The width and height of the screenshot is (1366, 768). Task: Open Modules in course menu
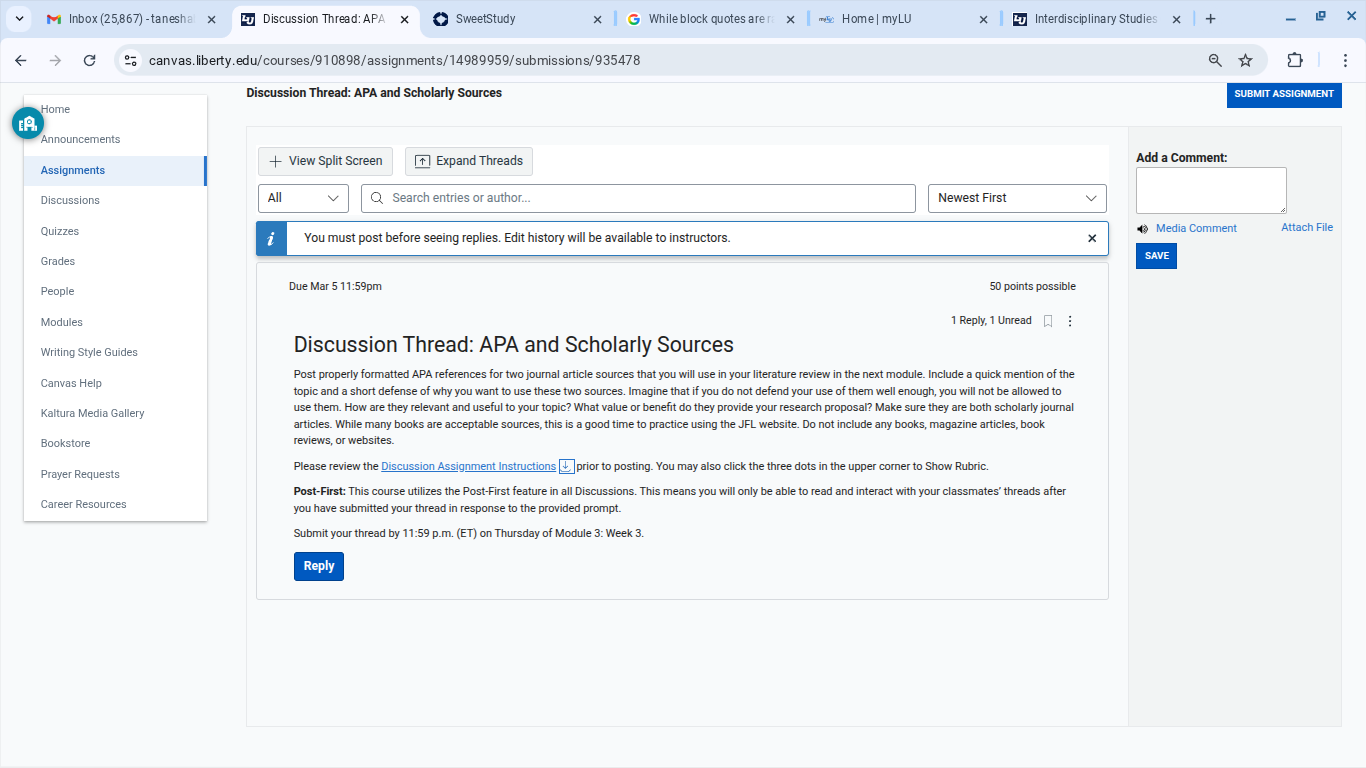point(62,322)
